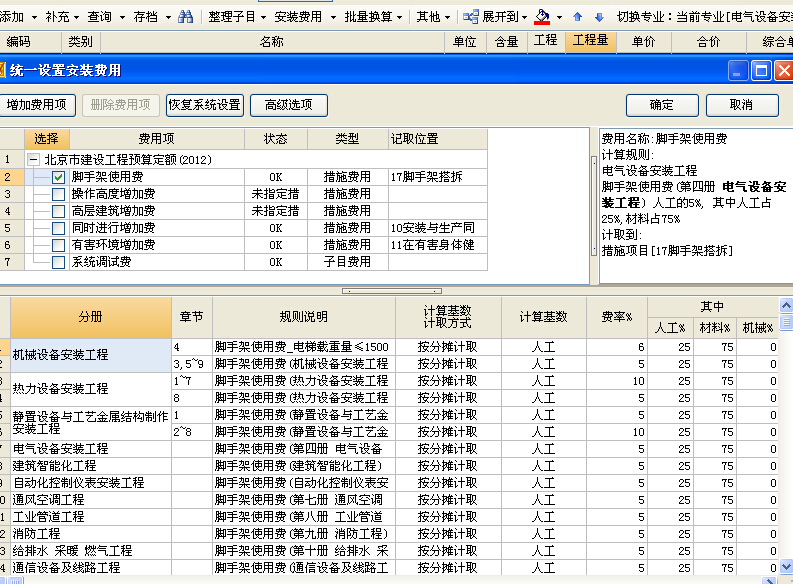
Task: Click the 删除费用项 button
Action: pyautogui.click(x=121, y=105)
